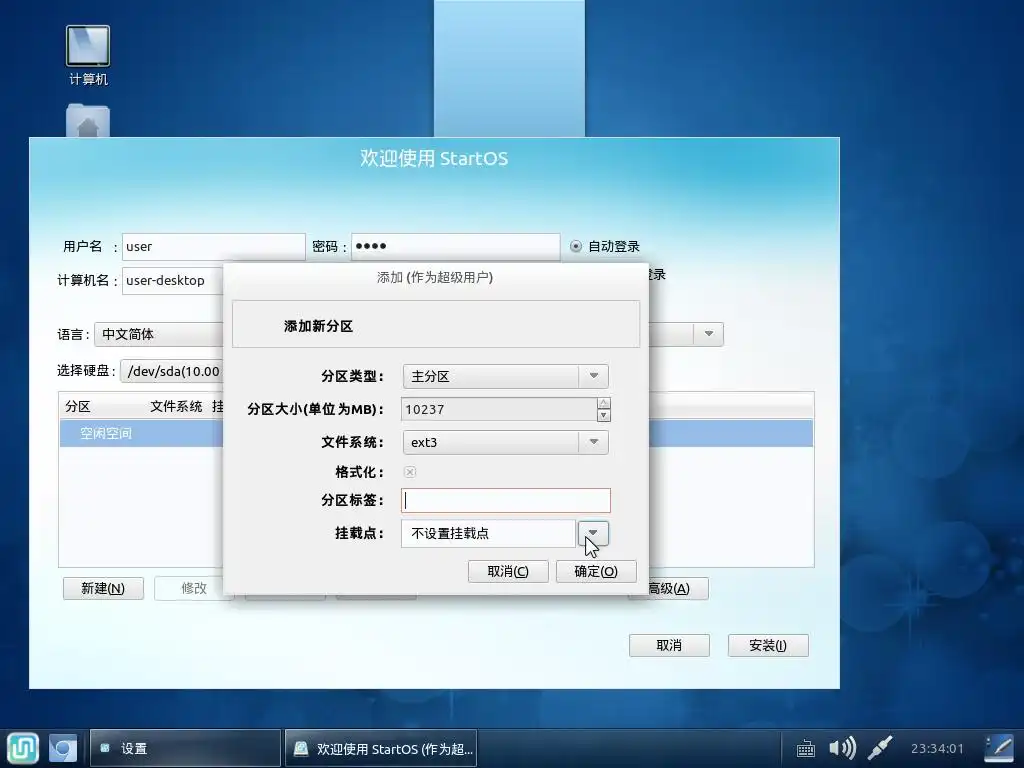
Task: Cancel the add partition dialog 取消(C)
Action: 508,571
